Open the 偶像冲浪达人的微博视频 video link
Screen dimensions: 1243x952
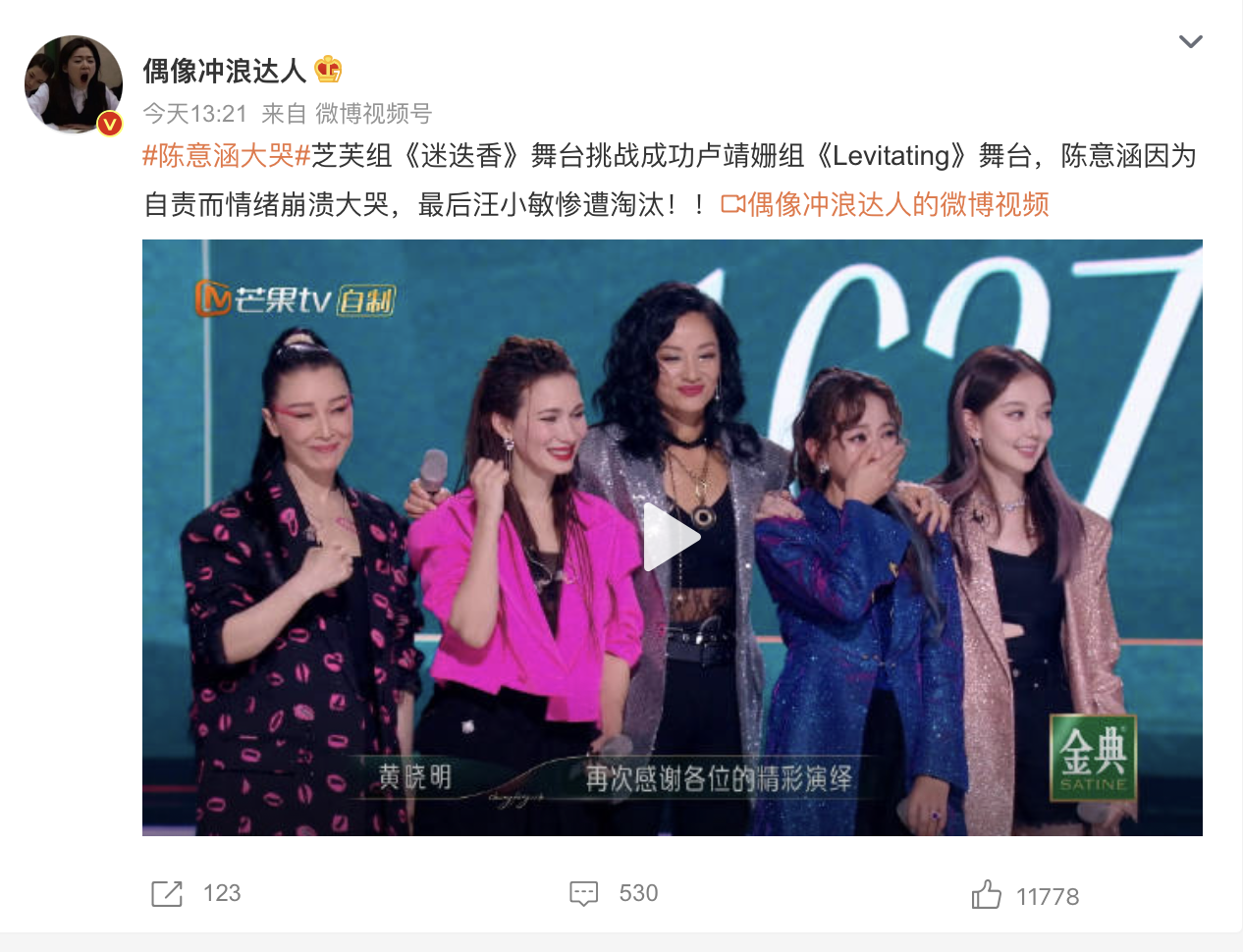pos(897,204)
